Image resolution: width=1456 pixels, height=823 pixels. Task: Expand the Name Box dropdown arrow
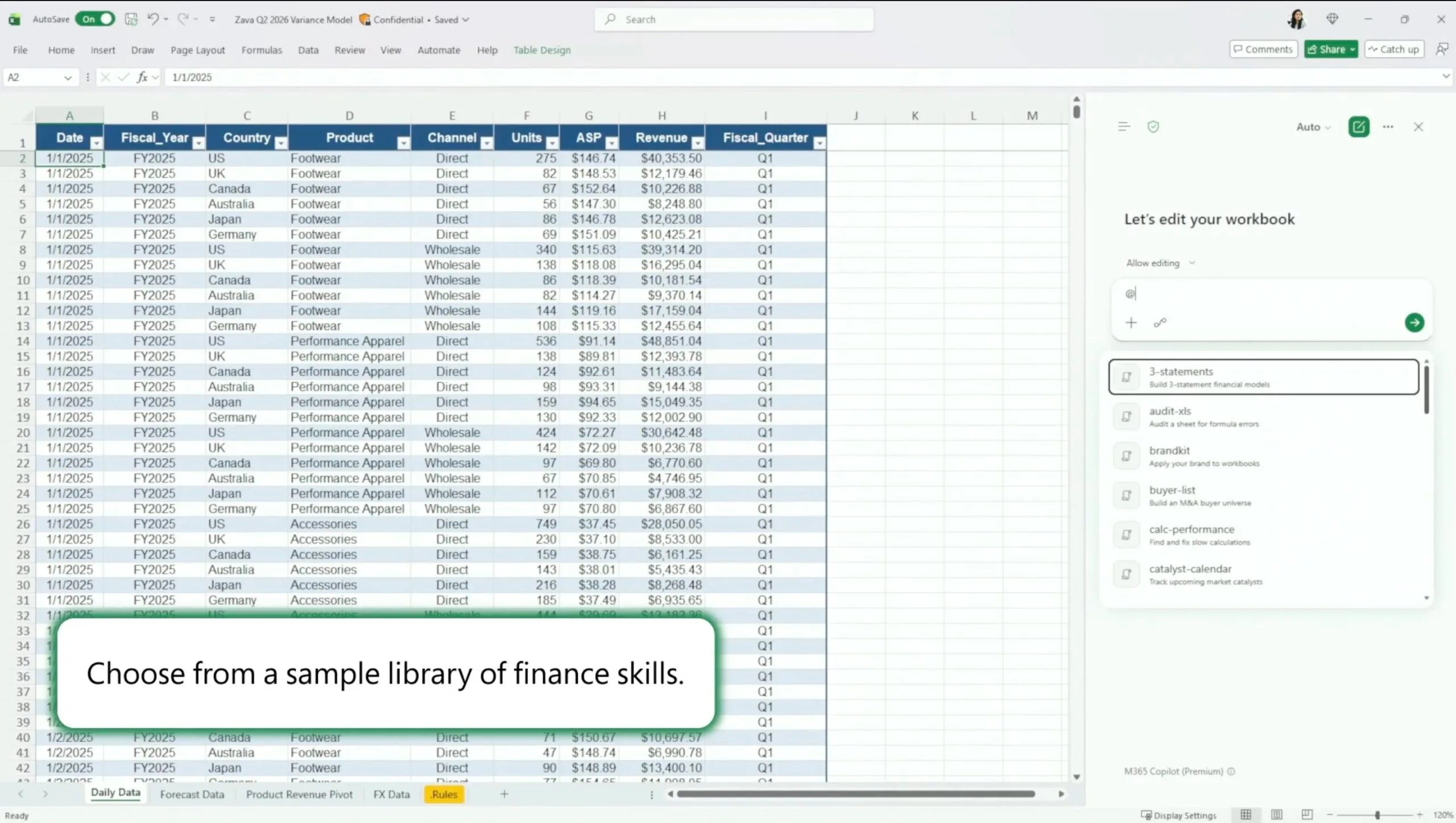coord(68,78)
